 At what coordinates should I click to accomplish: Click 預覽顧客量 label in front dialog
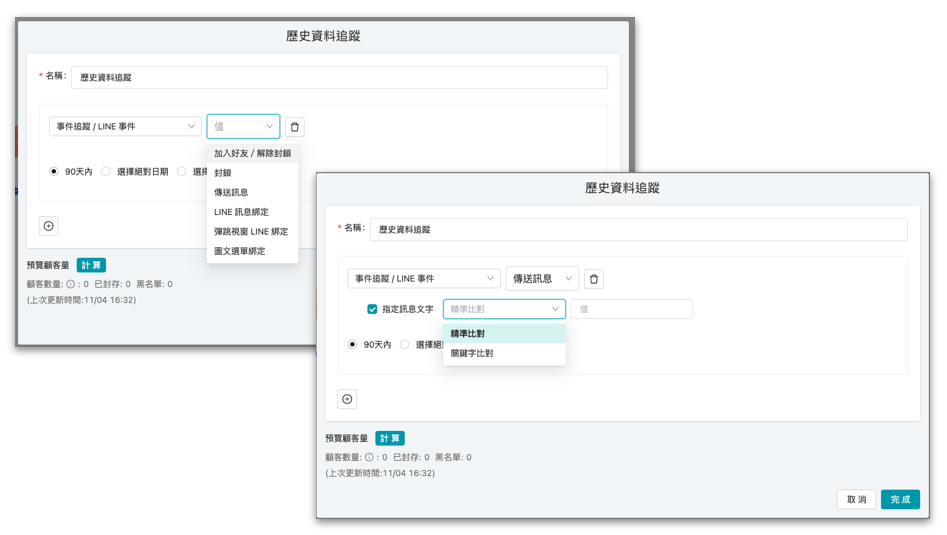point(347,438)
